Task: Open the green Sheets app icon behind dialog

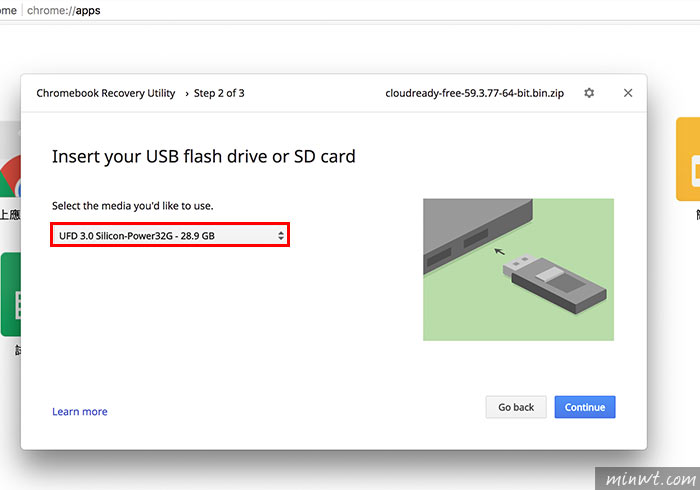Action: coord(11,295)
